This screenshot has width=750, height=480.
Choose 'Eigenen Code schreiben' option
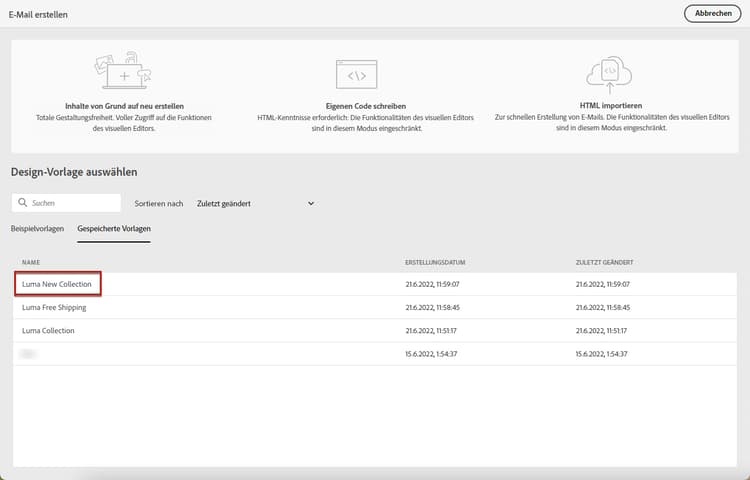coord(366,106)
